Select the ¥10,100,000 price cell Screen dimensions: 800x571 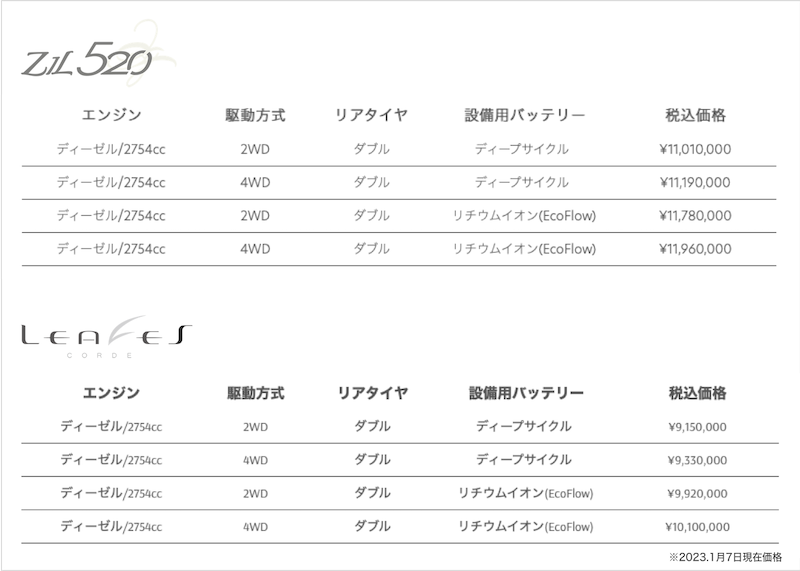coord(696,526)
